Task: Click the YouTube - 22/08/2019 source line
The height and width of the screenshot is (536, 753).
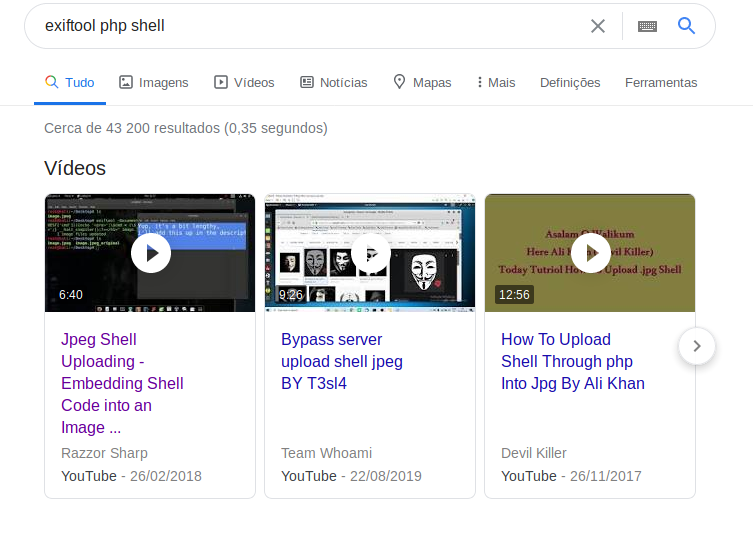Action: pos(351,476)
